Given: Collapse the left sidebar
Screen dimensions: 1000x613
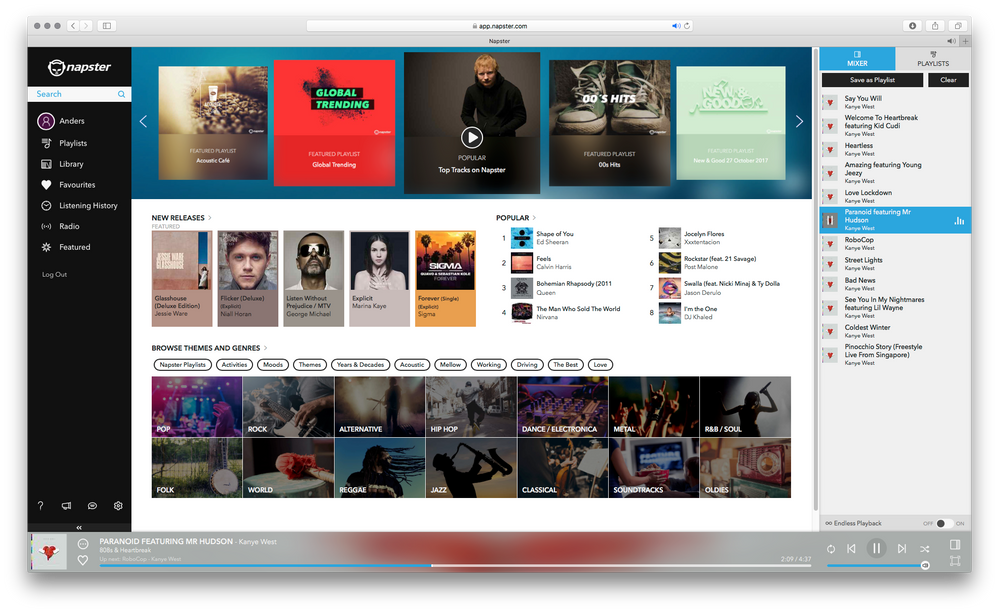Looking at the screenshot, I should point(79,528).
